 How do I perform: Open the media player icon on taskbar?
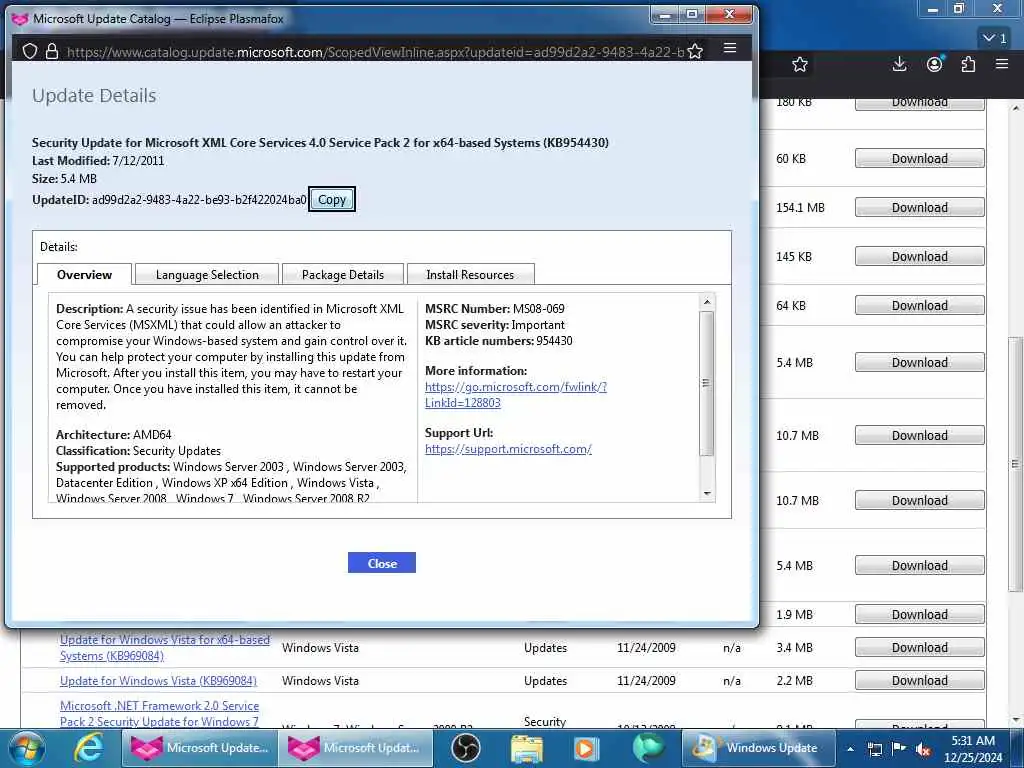click(x=586, y=748)
